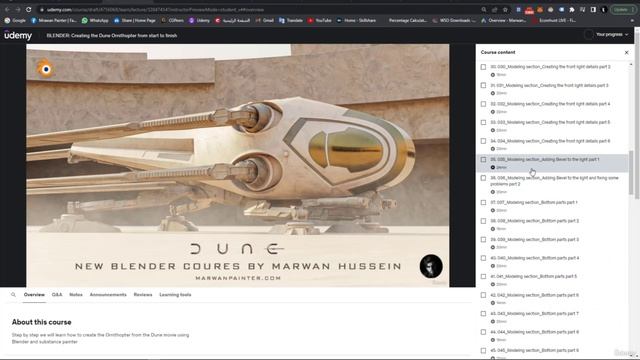Open lecture 043 Bottom parts part 7
Viewport: 640px width, 360px height.
[x=552, y=317]
